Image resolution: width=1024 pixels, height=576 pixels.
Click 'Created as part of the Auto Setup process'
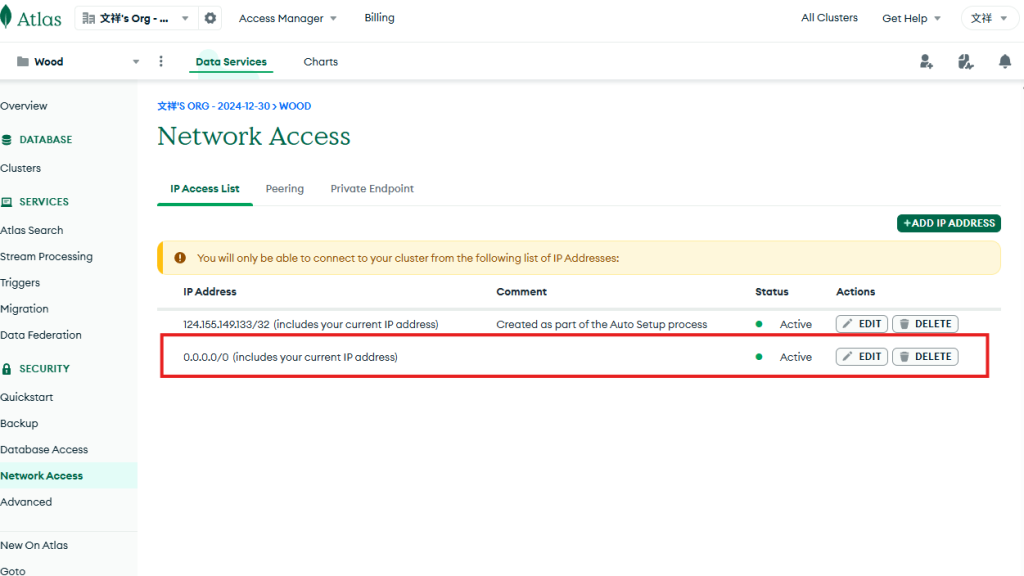[601, 324]
